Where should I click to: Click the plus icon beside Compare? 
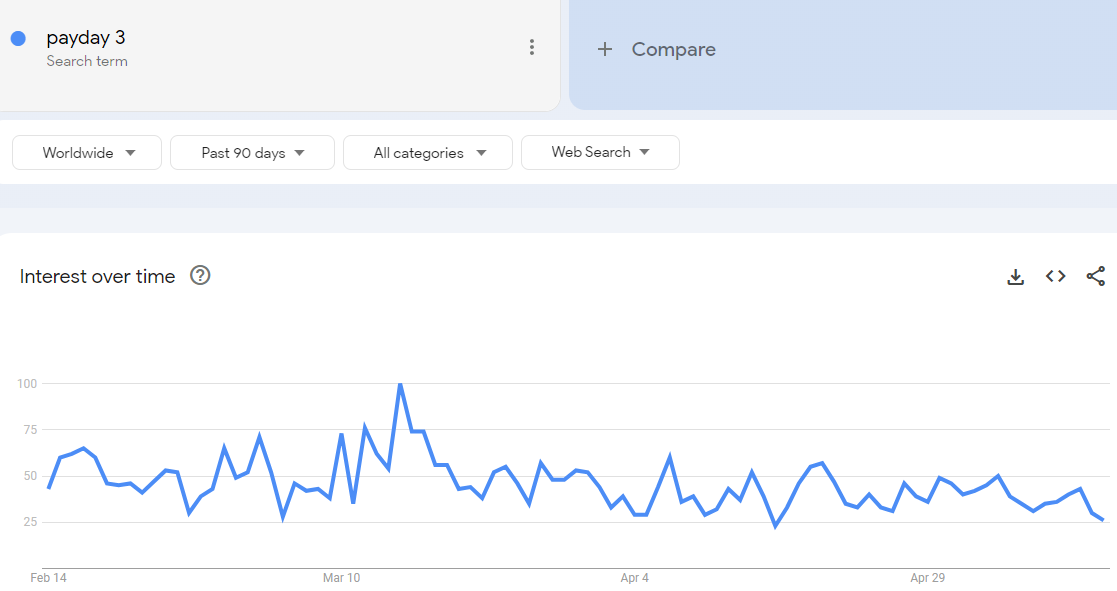coord(605,49)
